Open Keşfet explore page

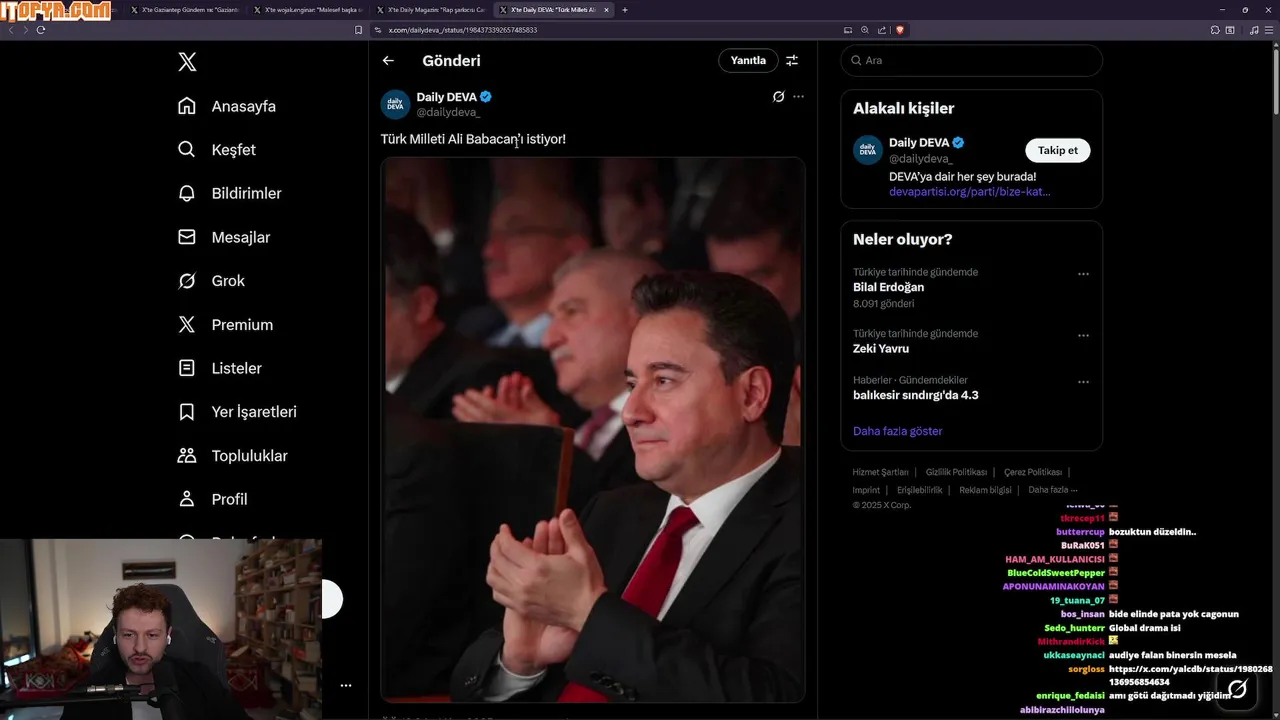point(216,150)
